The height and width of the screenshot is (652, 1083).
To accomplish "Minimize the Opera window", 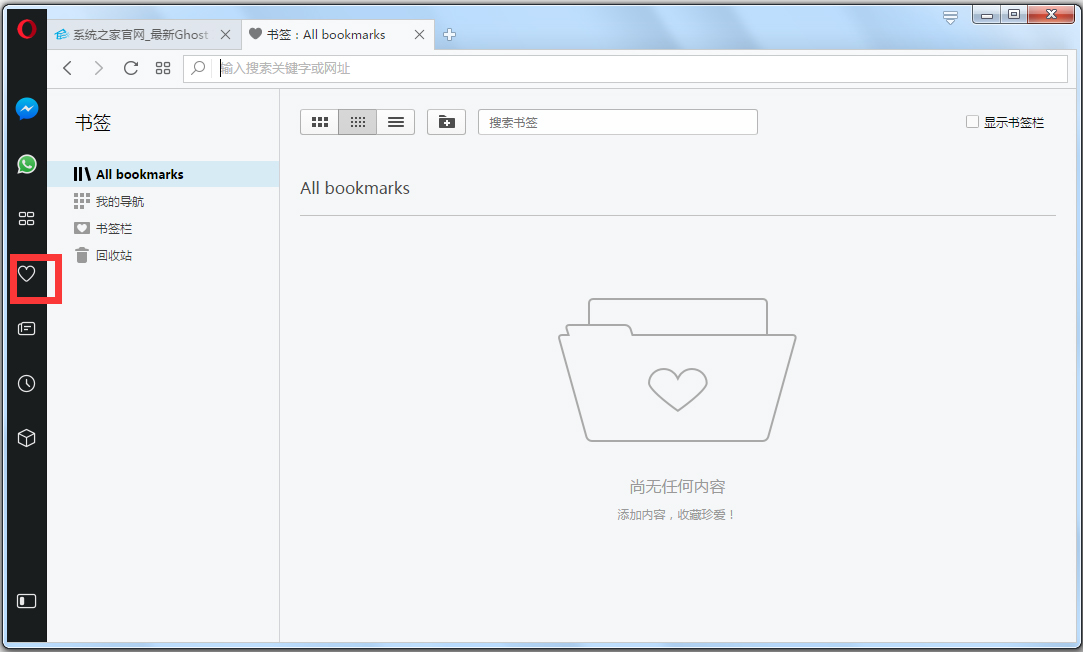I will pos(986,15).
